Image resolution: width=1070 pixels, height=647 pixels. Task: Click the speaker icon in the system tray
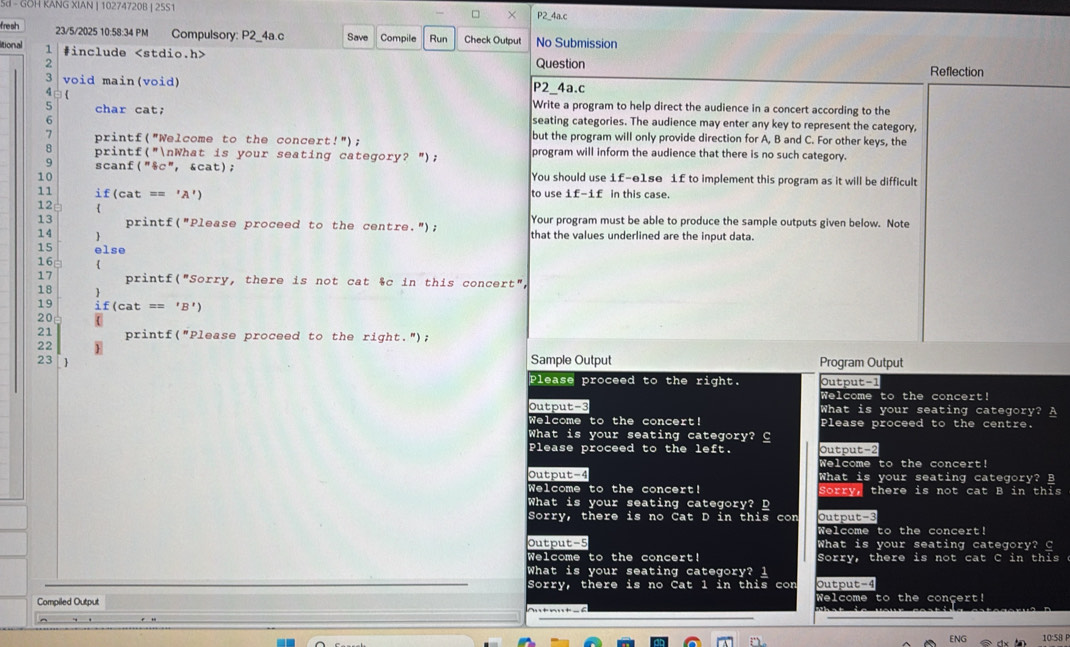(1003, 640)
